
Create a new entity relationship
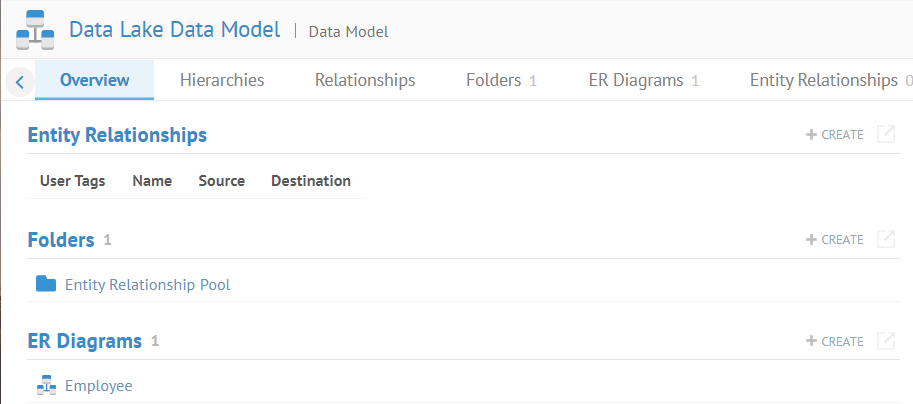tap(835, 134)
